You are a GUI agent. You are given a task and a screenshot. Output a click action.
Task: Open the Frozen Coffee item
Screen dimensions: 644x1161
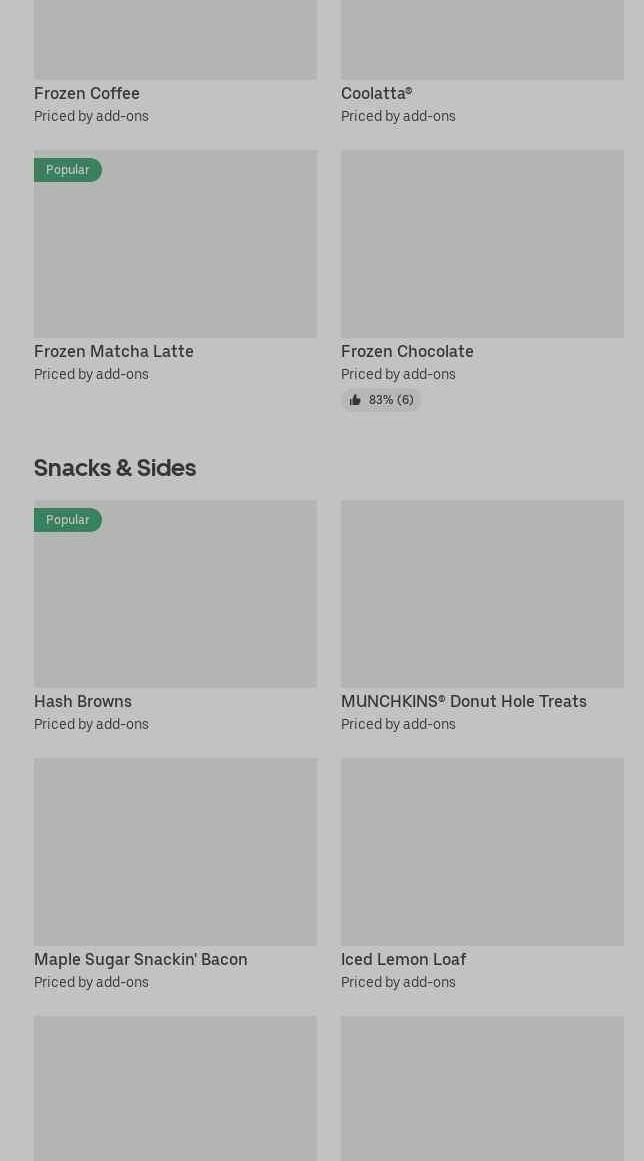(87, 93)
